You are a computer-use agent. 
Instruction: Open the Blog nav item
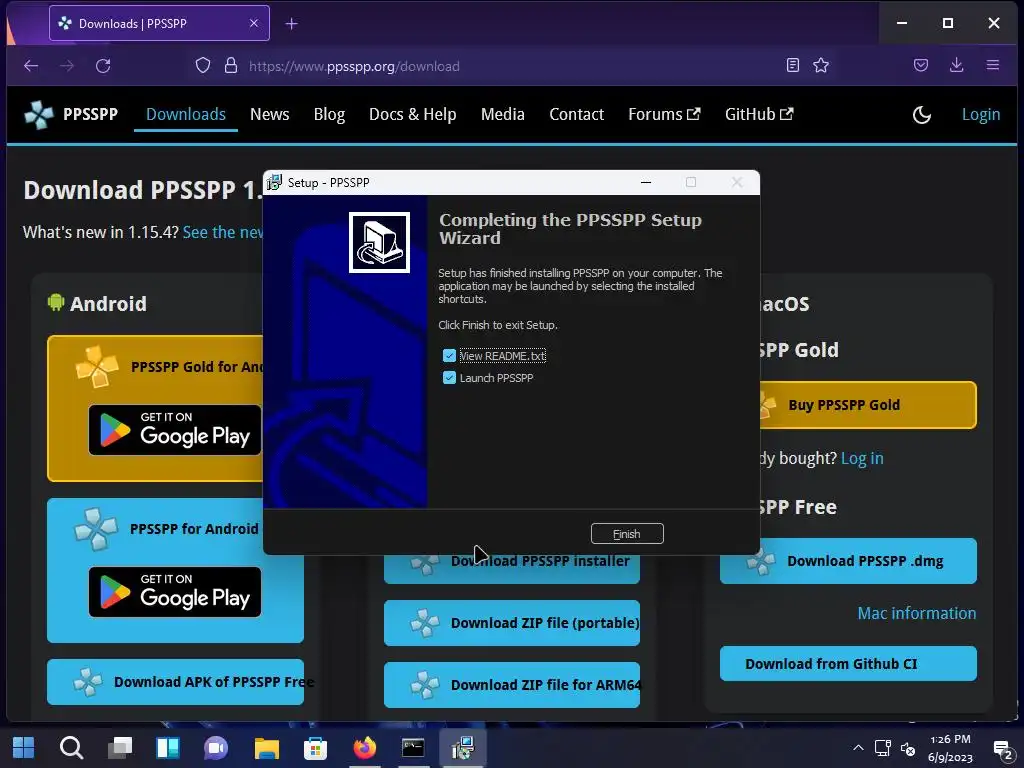329,114
